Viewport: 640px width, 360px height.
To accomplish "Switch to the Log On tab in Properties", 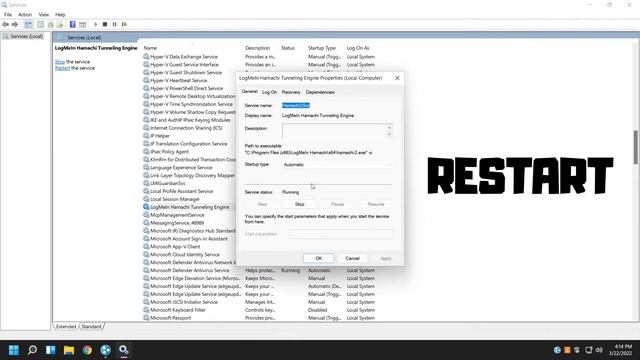I will coord(269,92).
